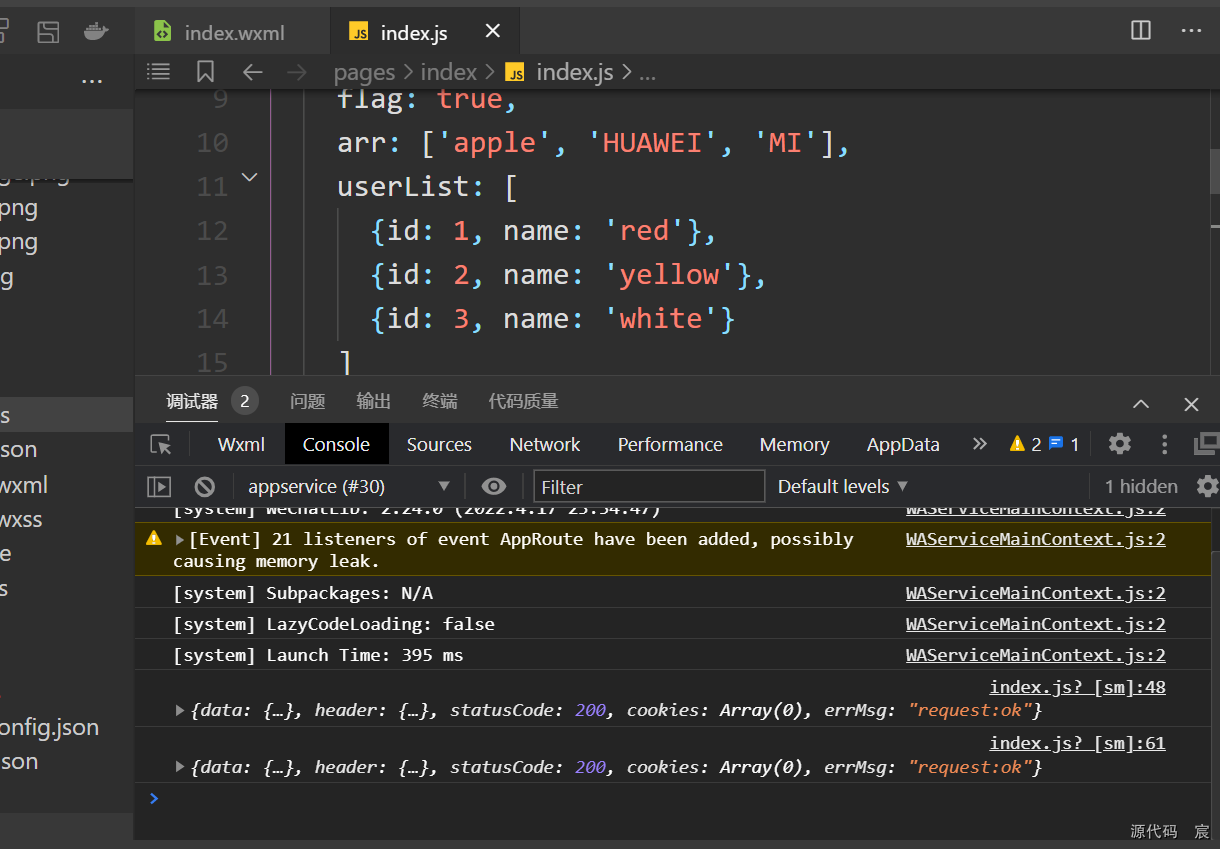Viewport: 1220px width, 849px height.
Task: Click the bookmark icon in the breadcrumb bar
Action: tap(205, 71)
